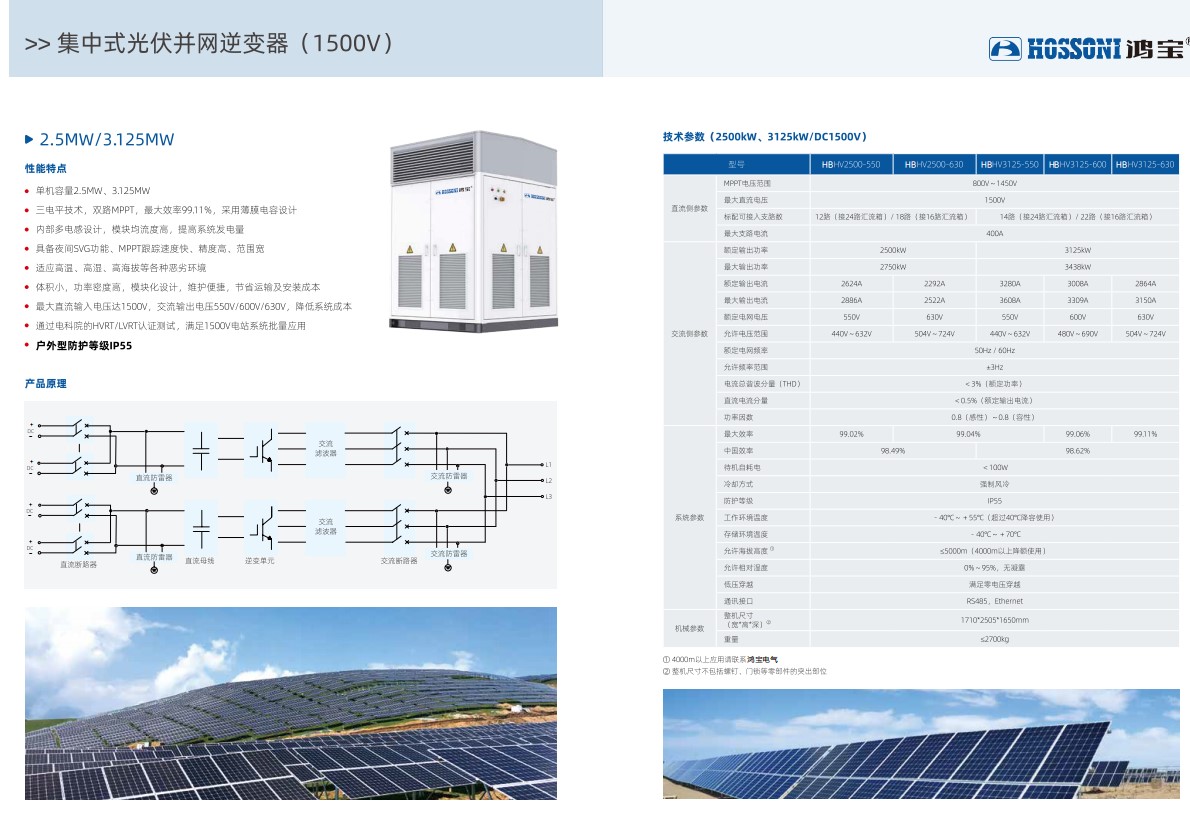This screenshot has width=1190, height=830.
Task: Select the 2.5MW/3.125MW heading
Action: (x=106, y=140)
